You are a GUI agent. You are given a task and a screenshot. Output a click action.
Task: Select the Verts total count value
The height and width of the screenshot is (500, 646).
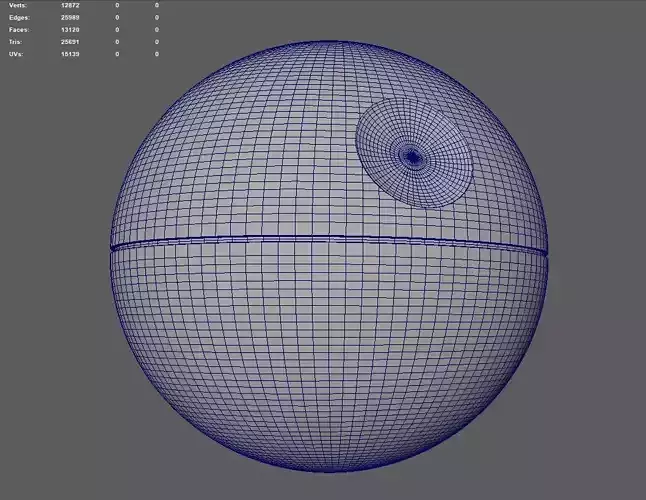[x=70, y=5]
